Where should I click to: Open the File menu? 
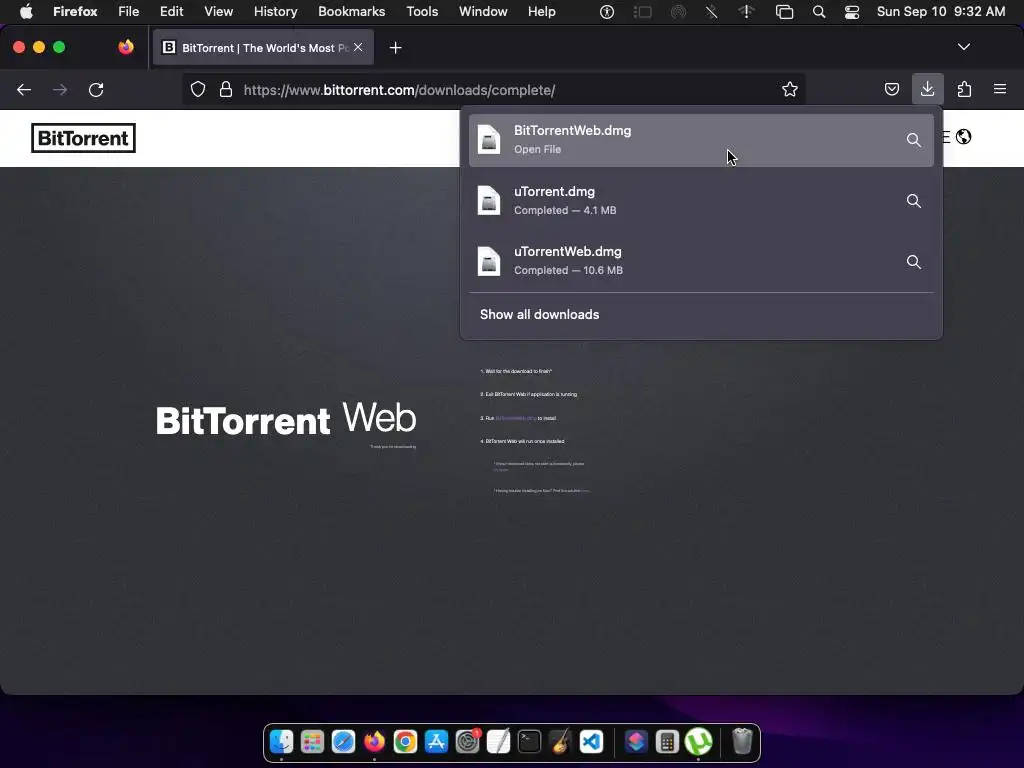(x=129, y=11)
